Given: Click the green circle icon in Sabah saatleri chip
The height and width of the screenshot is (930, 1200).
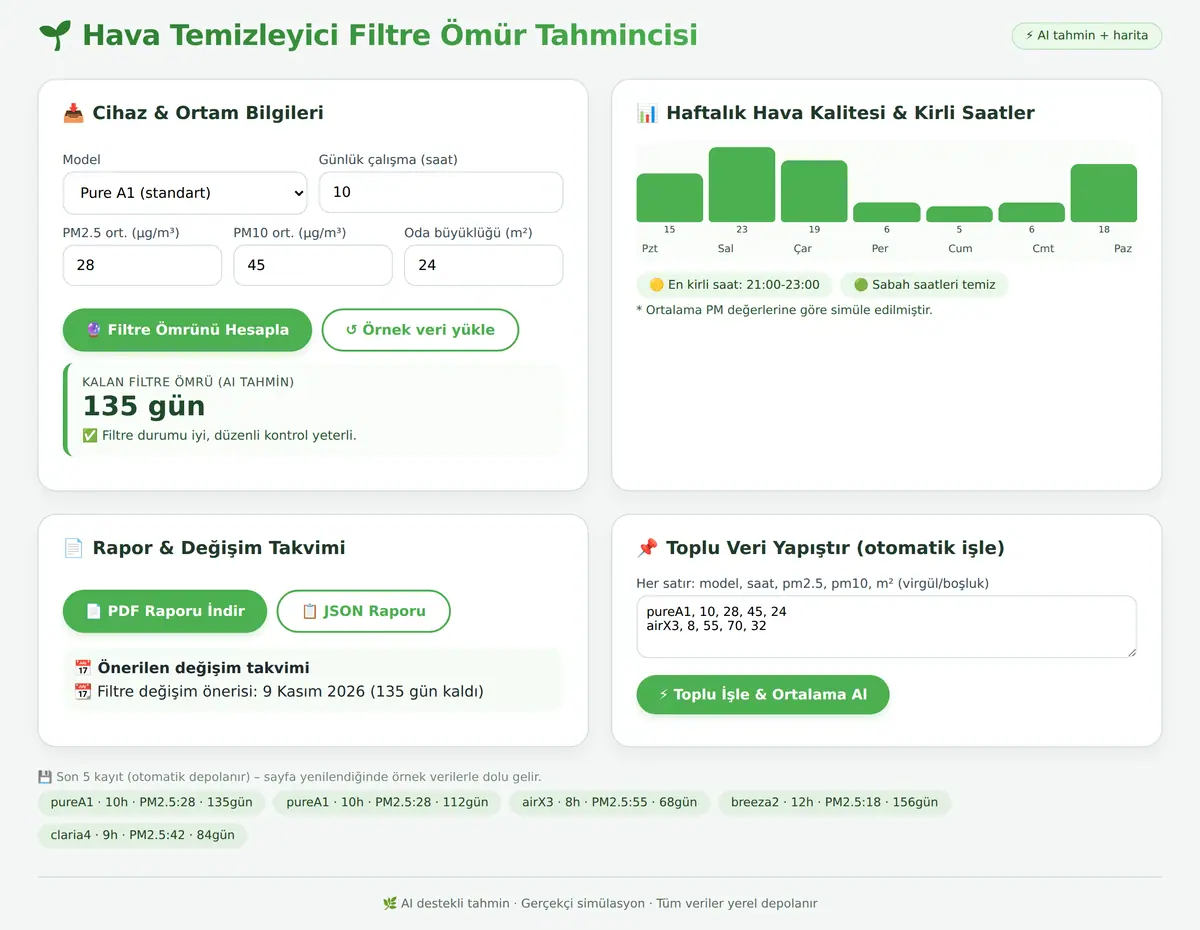Looking at the screenshot, I should [x=861, y=285].
